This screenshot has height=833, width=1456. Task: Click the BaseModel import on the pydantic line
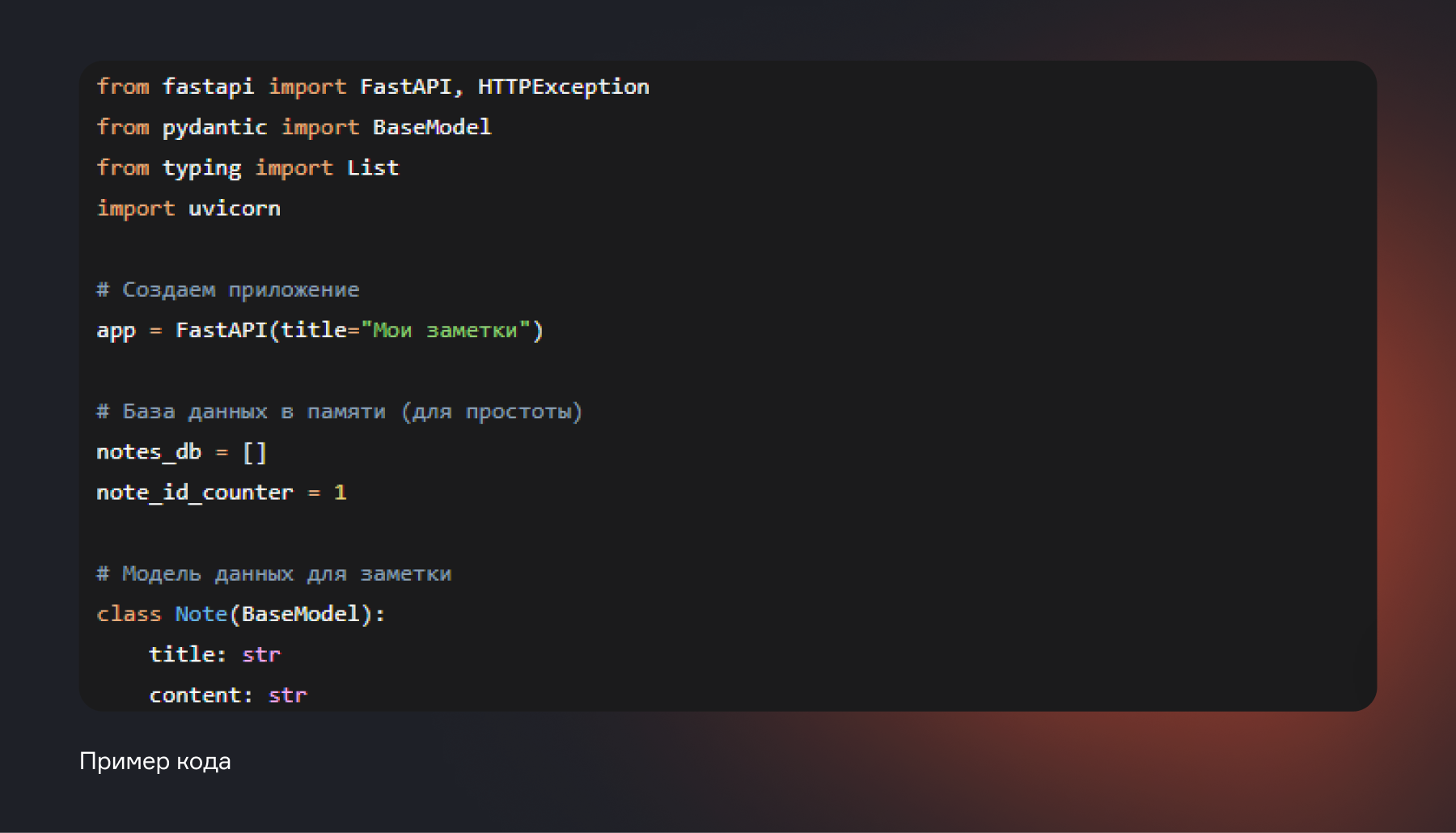tap(431, 127)
